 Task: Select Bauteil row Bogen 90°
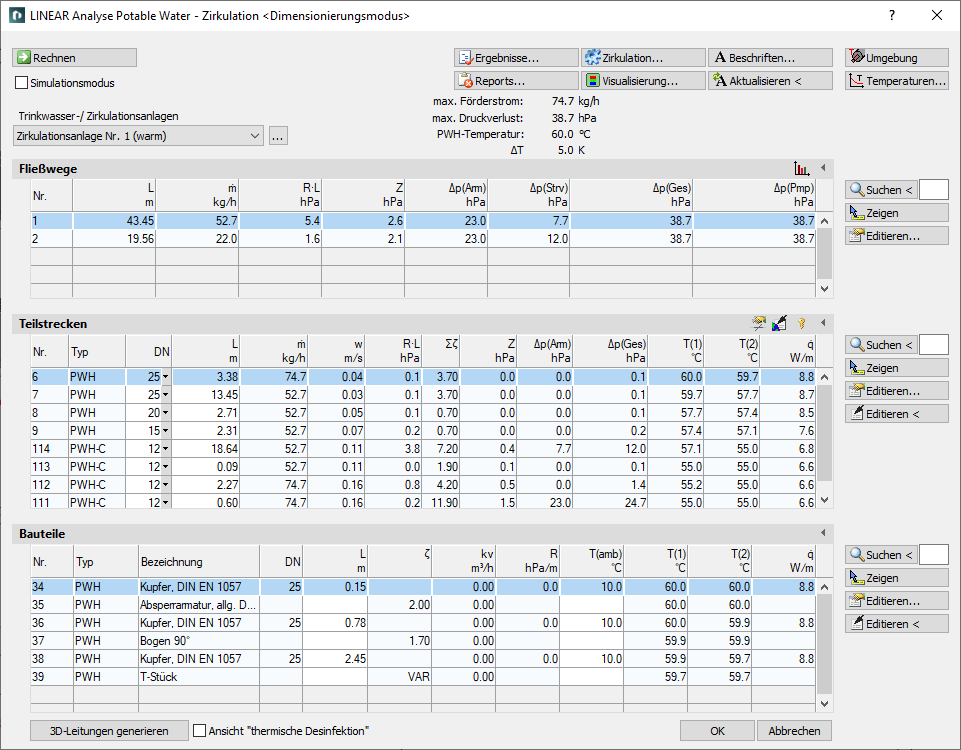(423, 641)
